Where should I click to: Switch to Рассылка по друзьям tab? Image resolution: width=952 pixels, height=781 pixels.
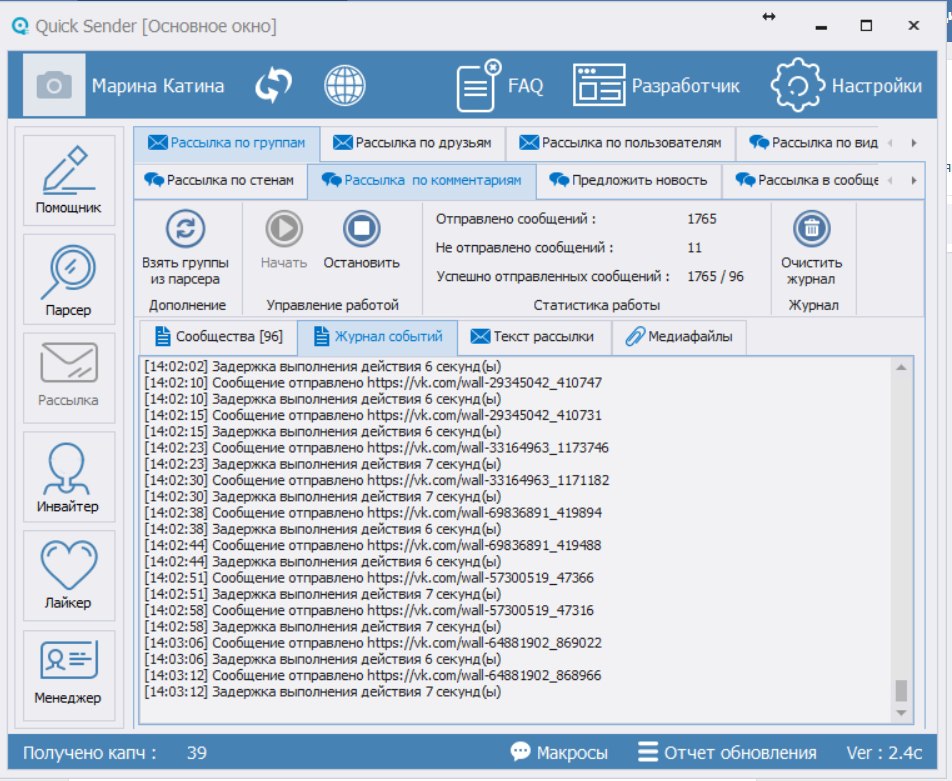pos(412,143)
